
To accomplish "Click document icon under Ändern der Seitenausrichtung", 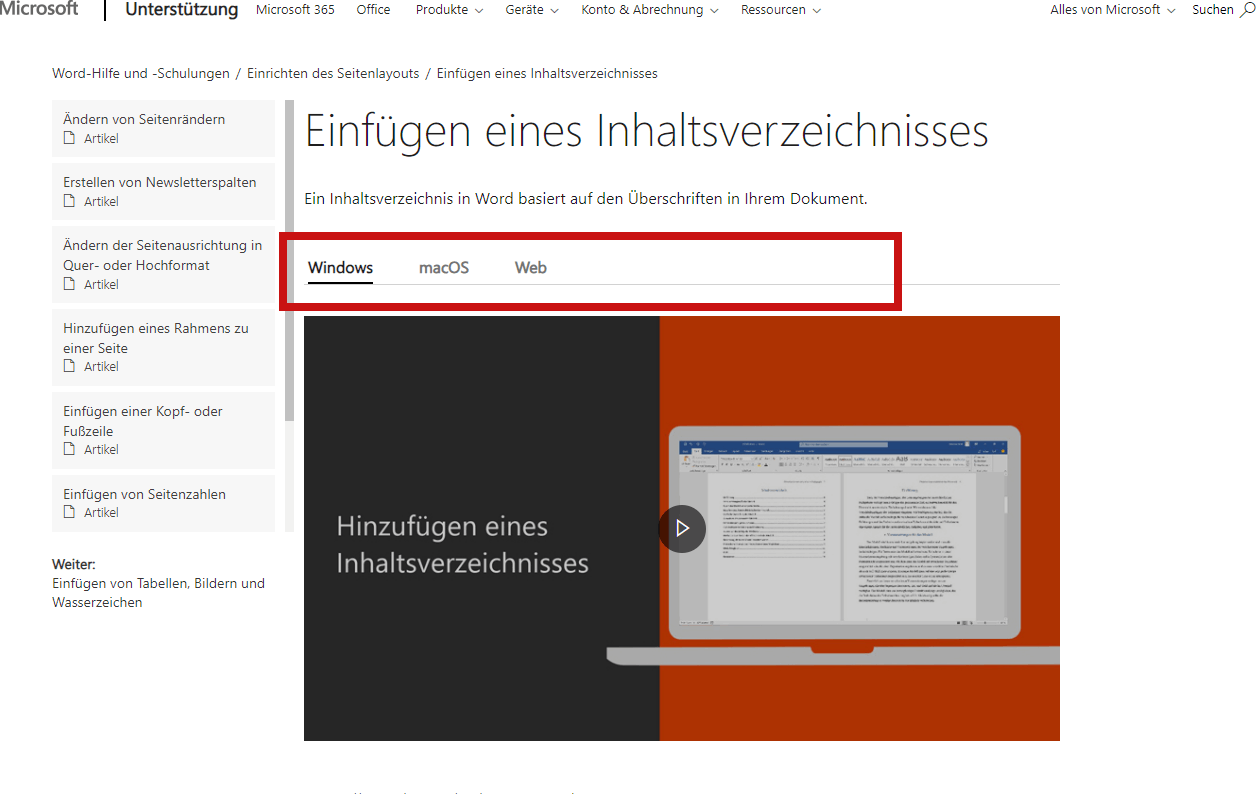I will (x=69, y=284).
